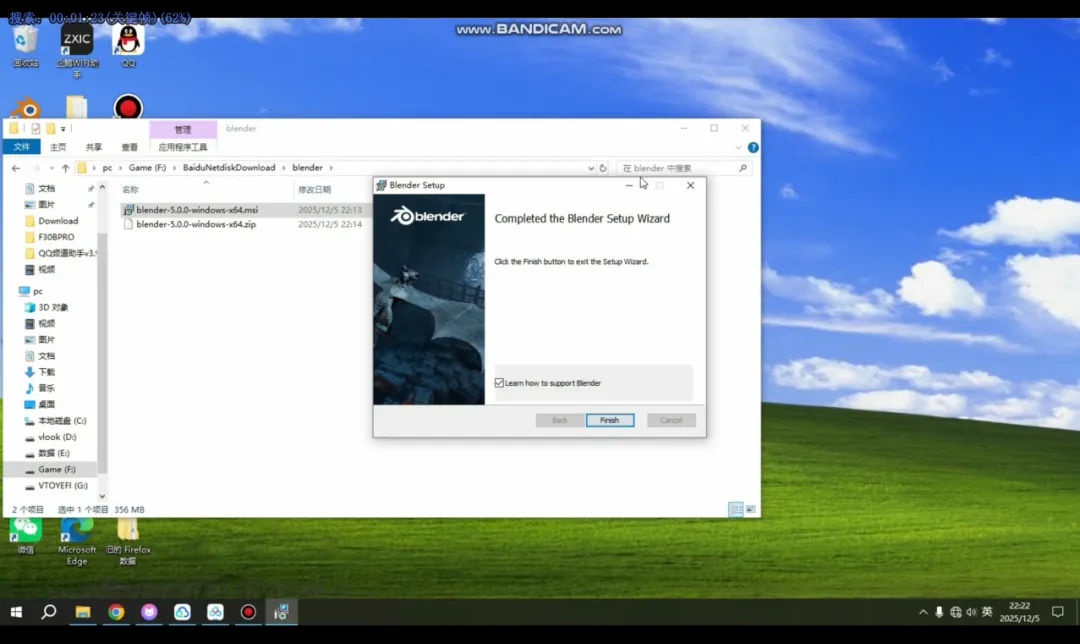Expand the Explorer ribbon
This screenshot has width=1080, height=644.
[x=738, y=147]
